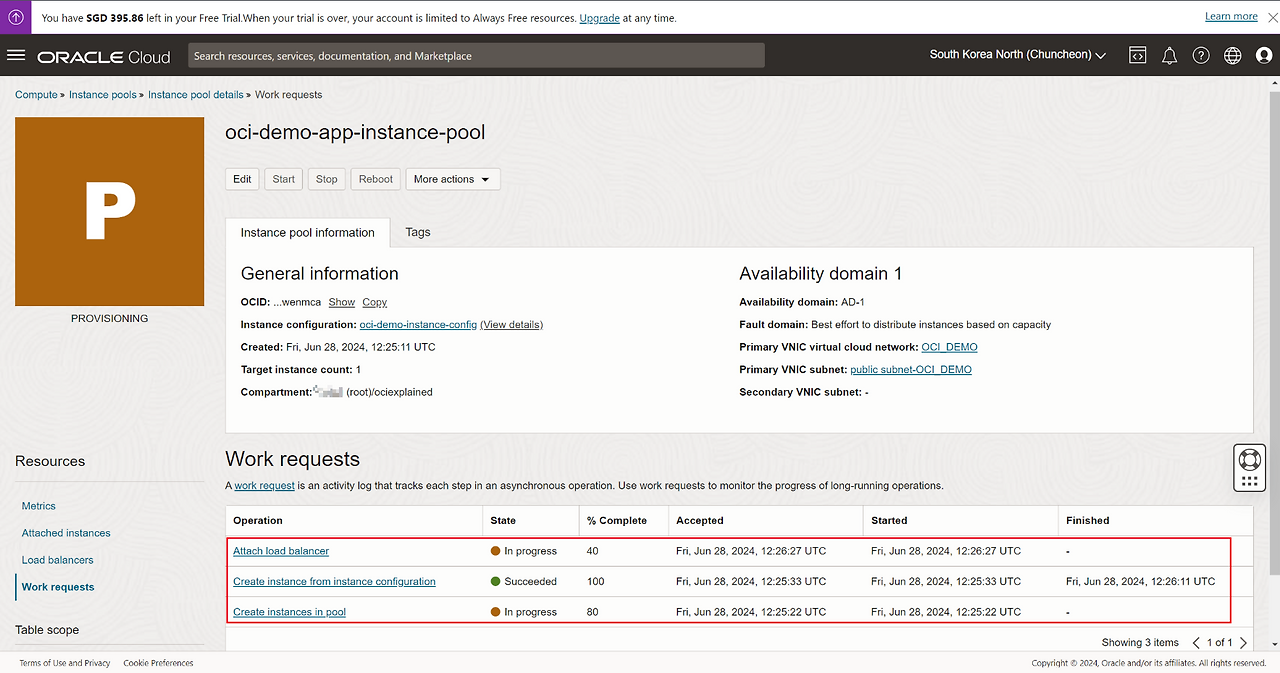This screenshot has width=1280, height=673.
Task: Switch to the Tags tab
Action: (x=418, y=232)
